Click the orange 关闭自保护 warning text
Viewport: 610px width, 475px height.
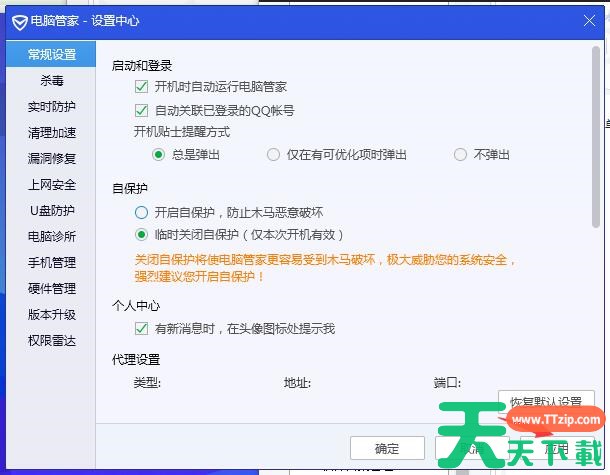click(325, 268)
